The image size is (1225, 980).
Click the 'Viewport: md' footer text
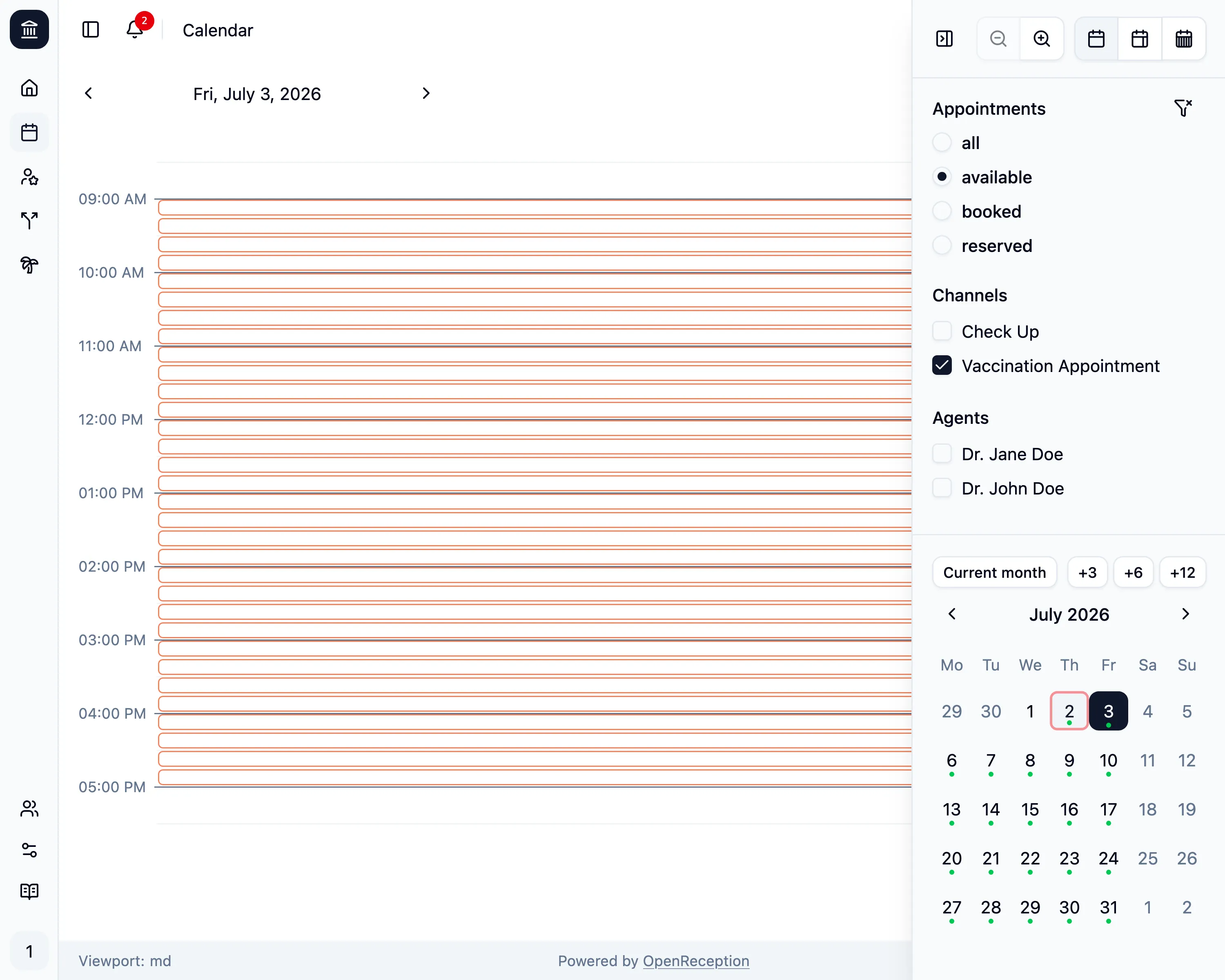tap(125, 961)
